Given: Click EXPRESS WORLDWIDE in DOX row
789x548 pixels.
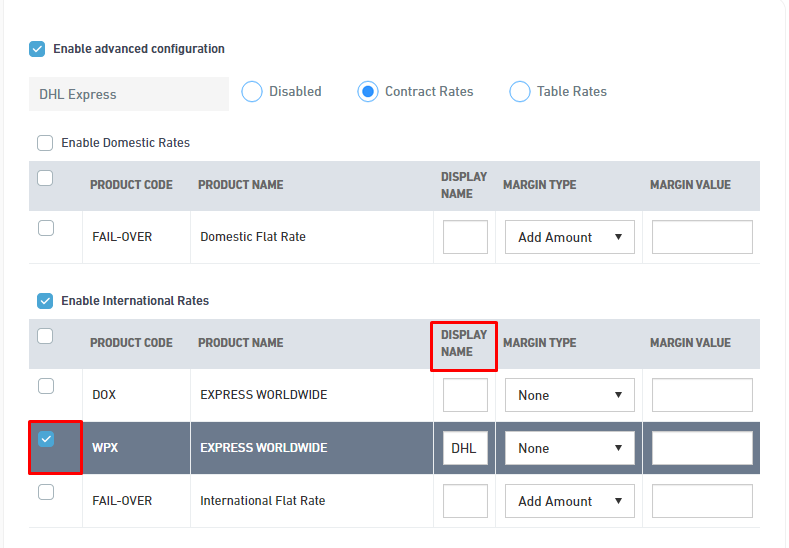Looking at the screenshot, I should pos(264,395).
